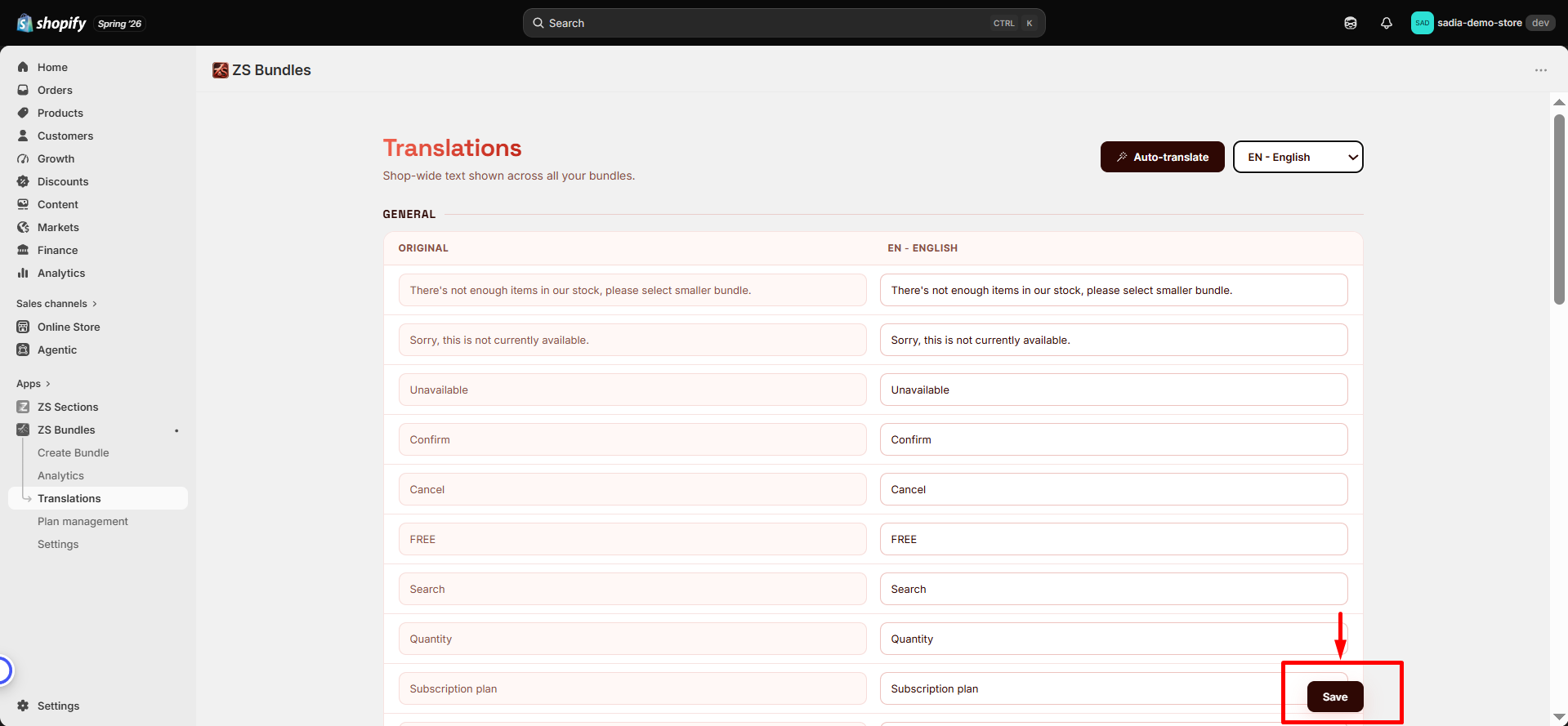Expand the Apps section
The width and height of the screenshot is (1568, 726).
pos(34,384)
